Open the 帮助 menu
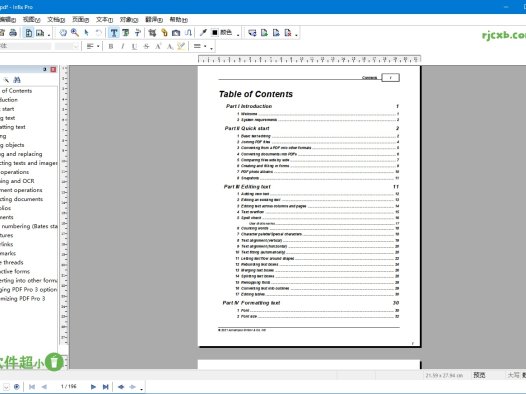Screen dimensions: 526x394 (178, 20)
